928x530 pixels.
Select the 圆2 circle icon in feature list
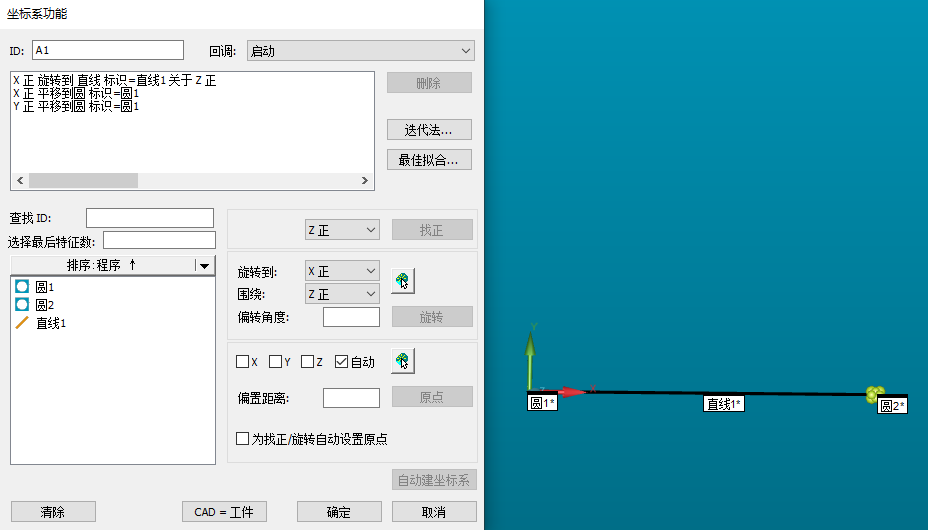[x=22, y=305]
